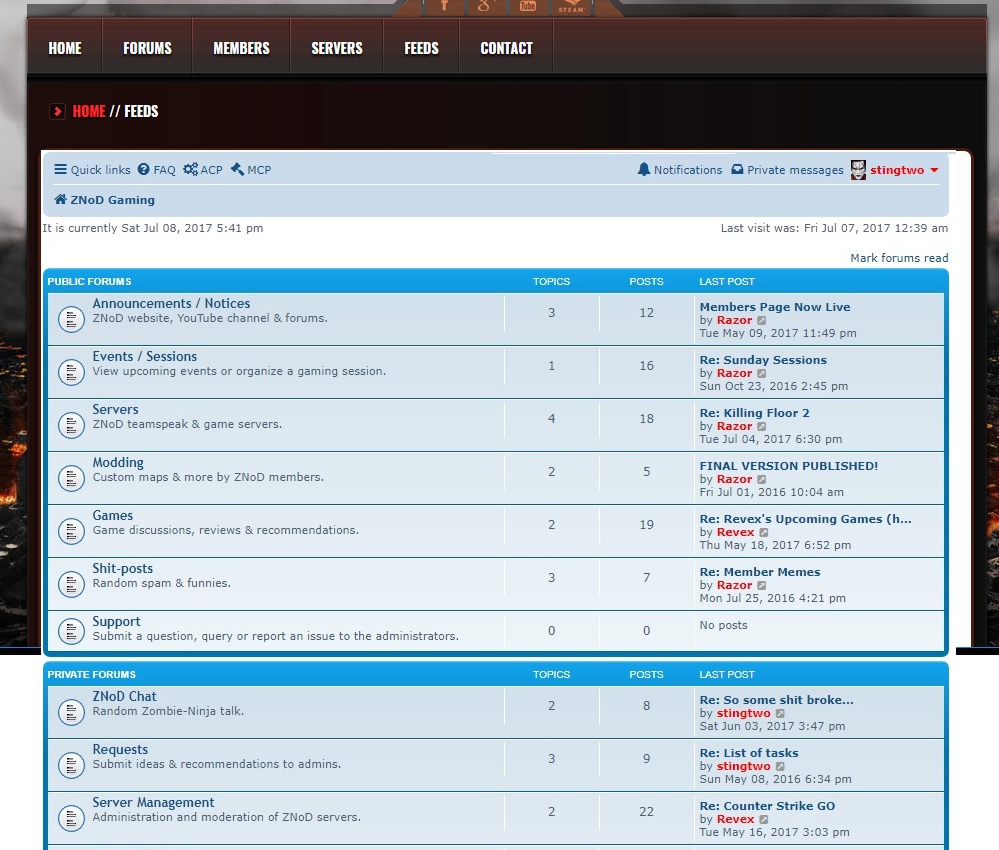The height and width of the screenshot is (850, 999).
Task: Click the ACP gears icon
Action: (x=190, y=170)
